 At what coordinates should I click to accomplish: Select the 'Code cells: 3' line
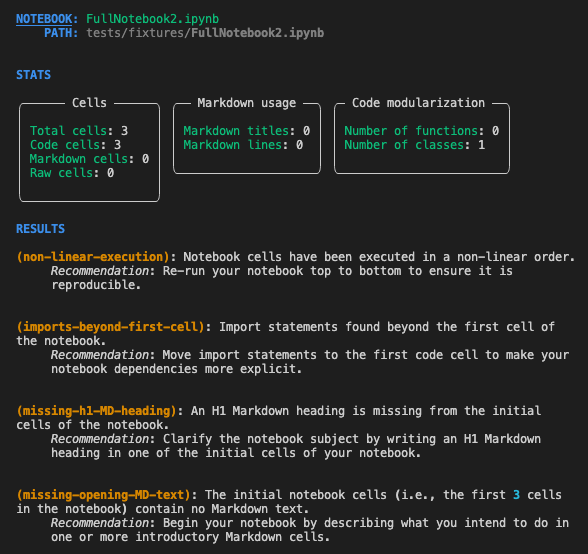point(75,145)
